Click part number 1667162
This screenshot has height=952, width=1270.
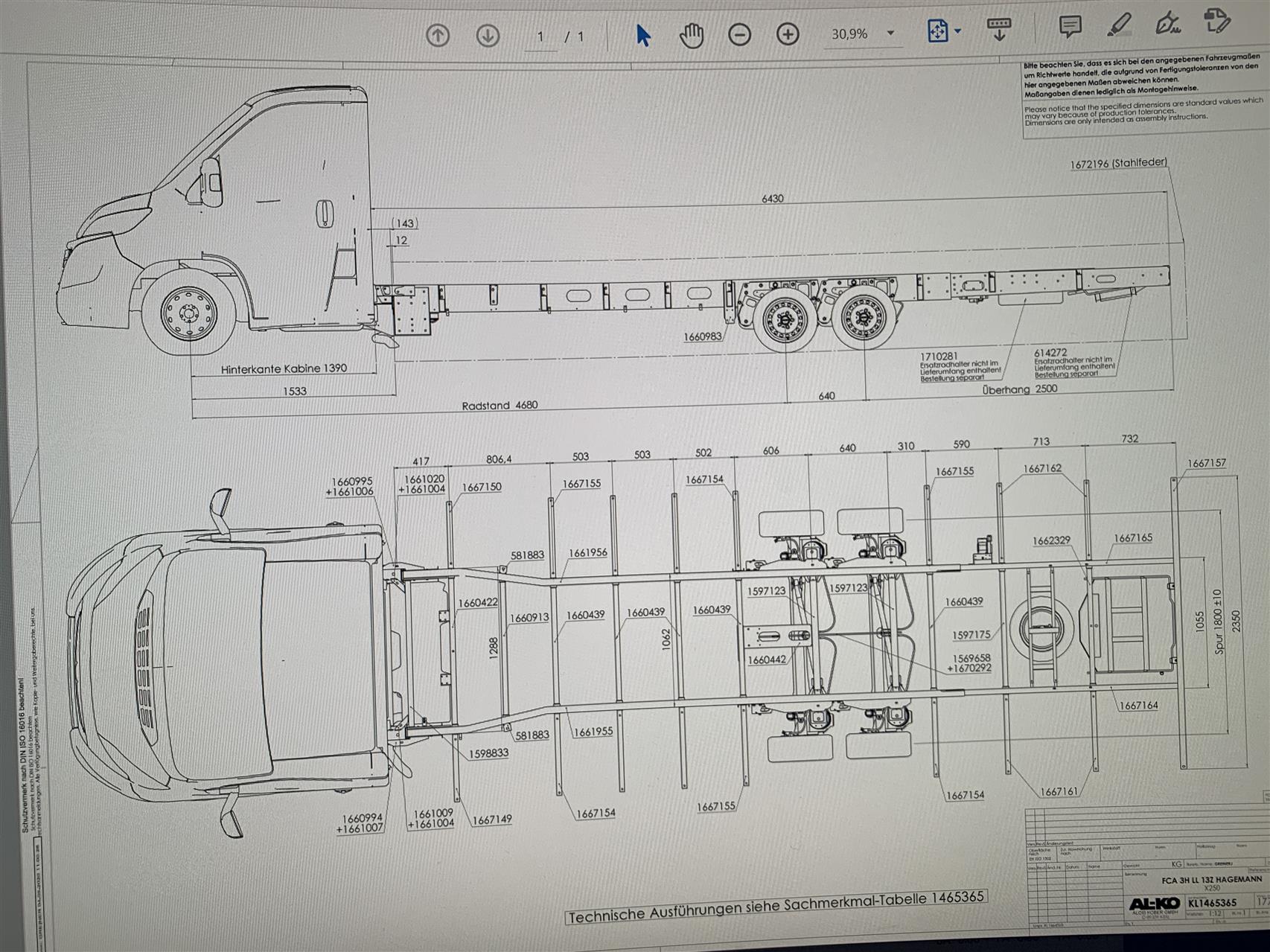point(1042,468)
